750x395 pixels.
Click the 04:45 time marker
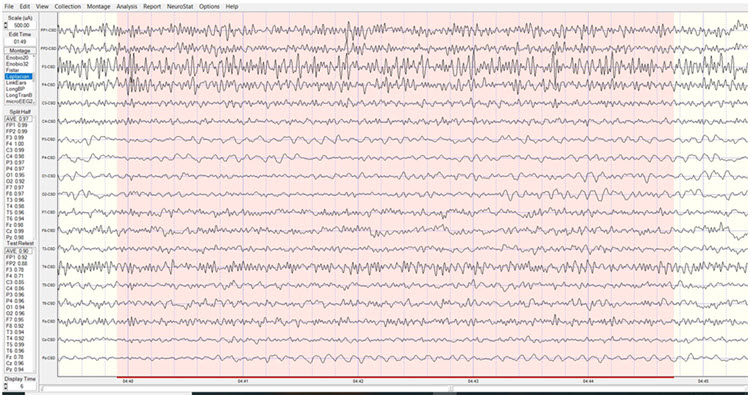pos(703,382)
